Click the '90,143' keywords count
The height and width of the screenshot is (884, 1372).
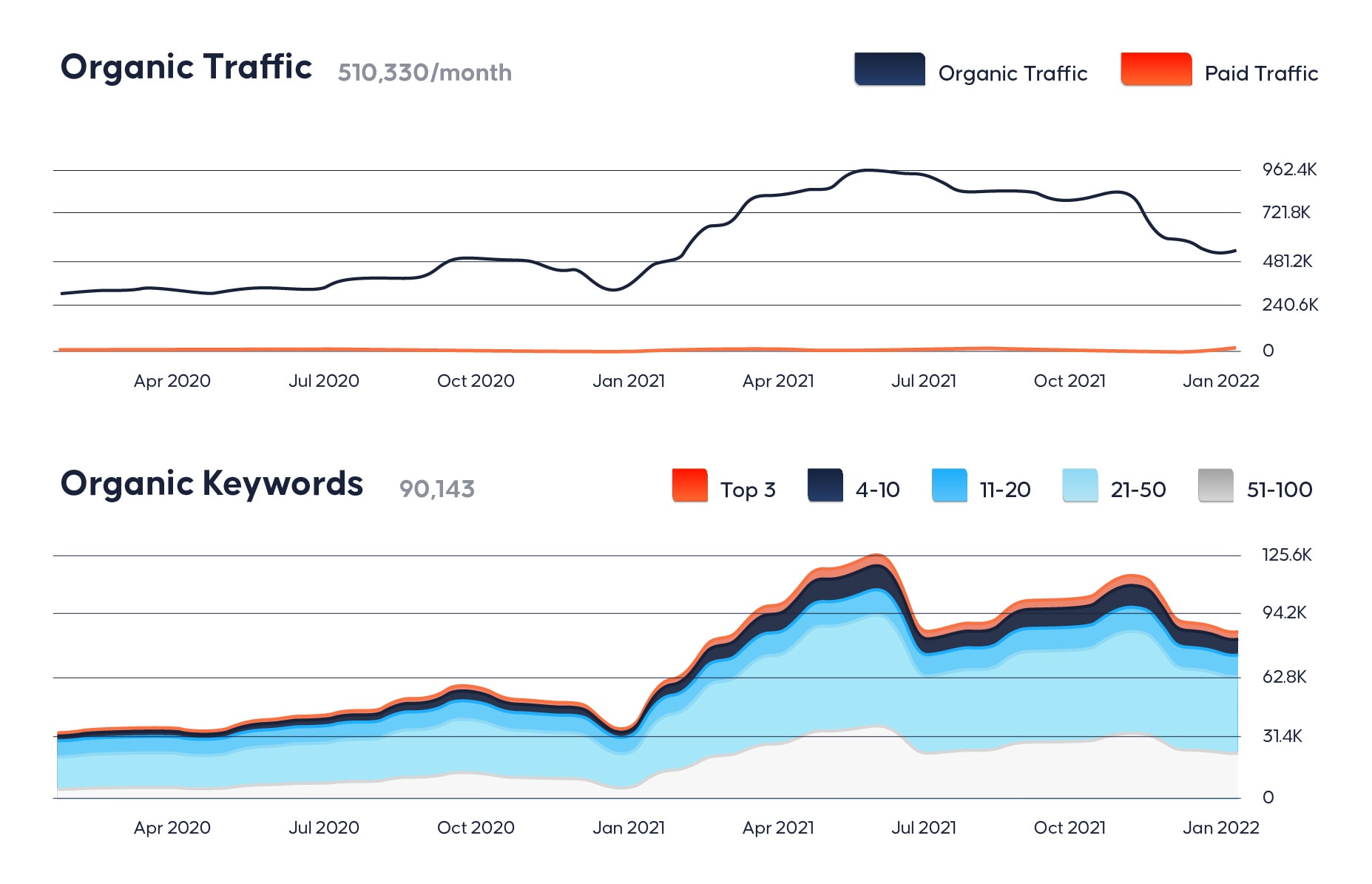pos(437,489)
